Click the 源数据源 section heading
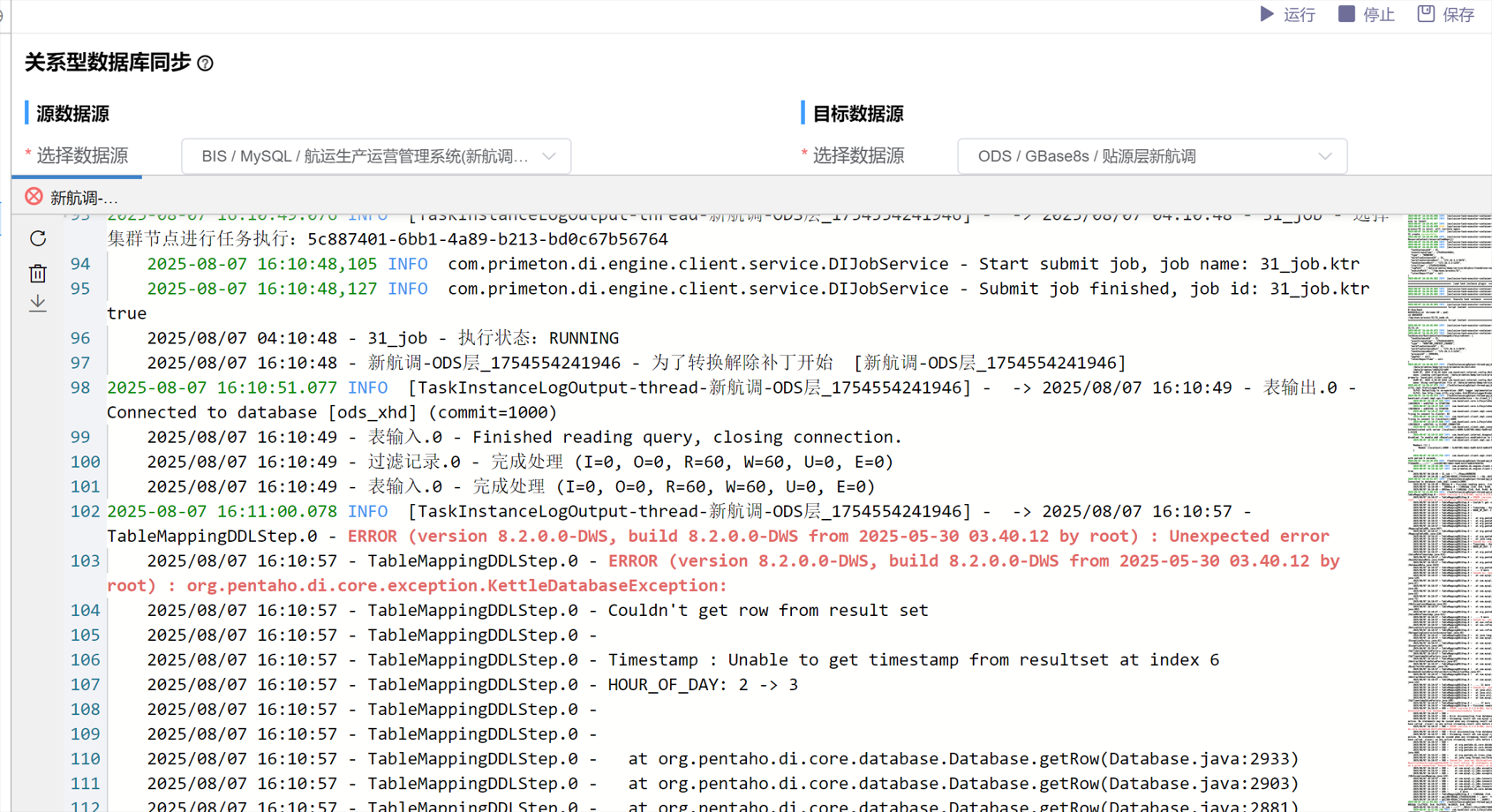This screenshot has height=812, width=1492. point(73,114)
